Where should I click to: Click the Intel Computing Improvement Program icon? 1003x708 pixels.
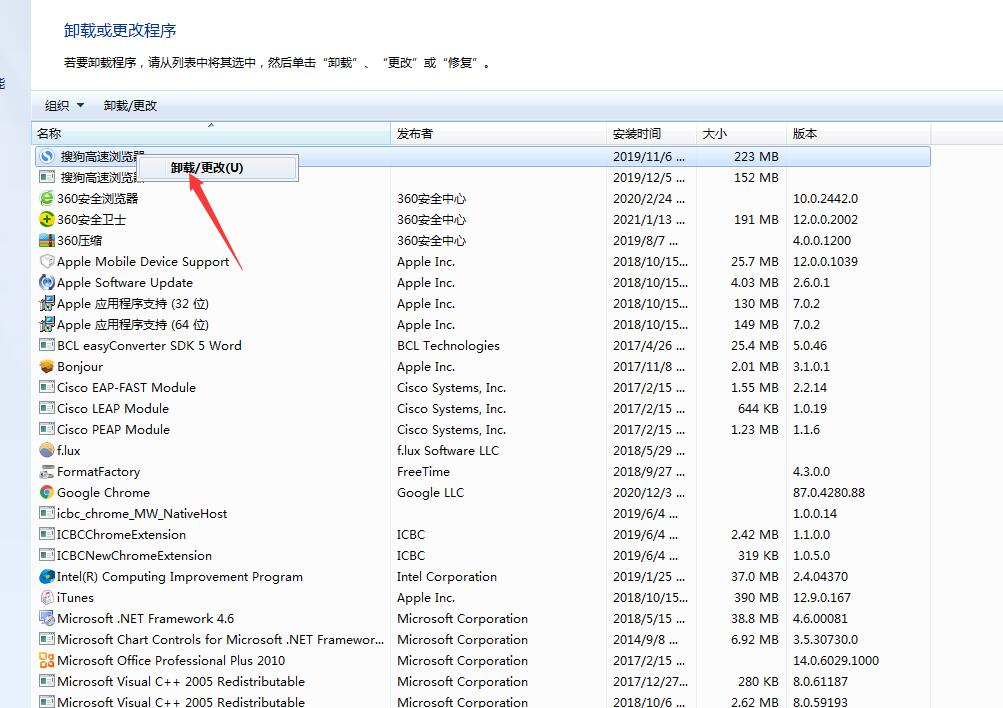[47, 576]
